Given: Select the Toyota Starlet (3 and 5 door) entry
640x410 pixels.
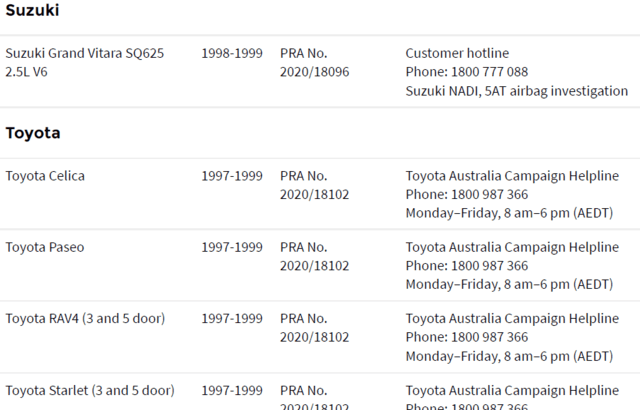Looking at the screenshot, I should click(90, 390).
